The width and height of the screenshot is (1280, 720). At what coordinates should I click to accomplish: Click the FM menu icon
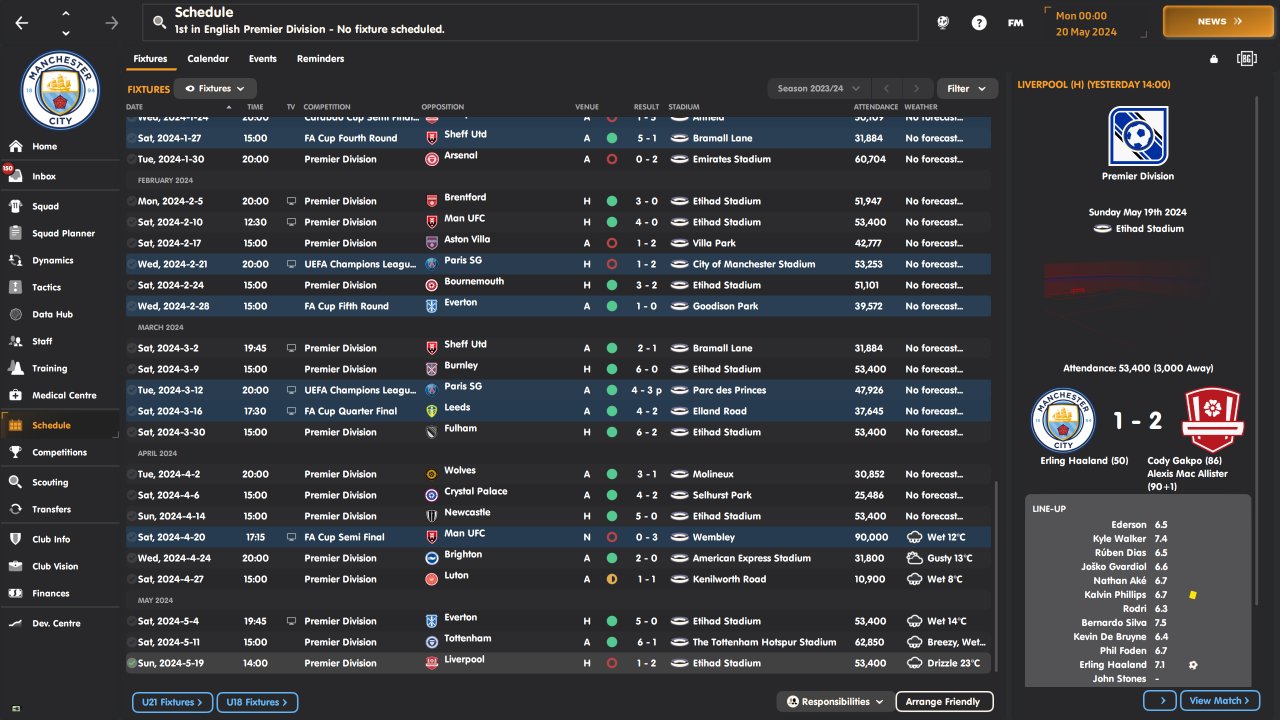[x=1015, y=22]
